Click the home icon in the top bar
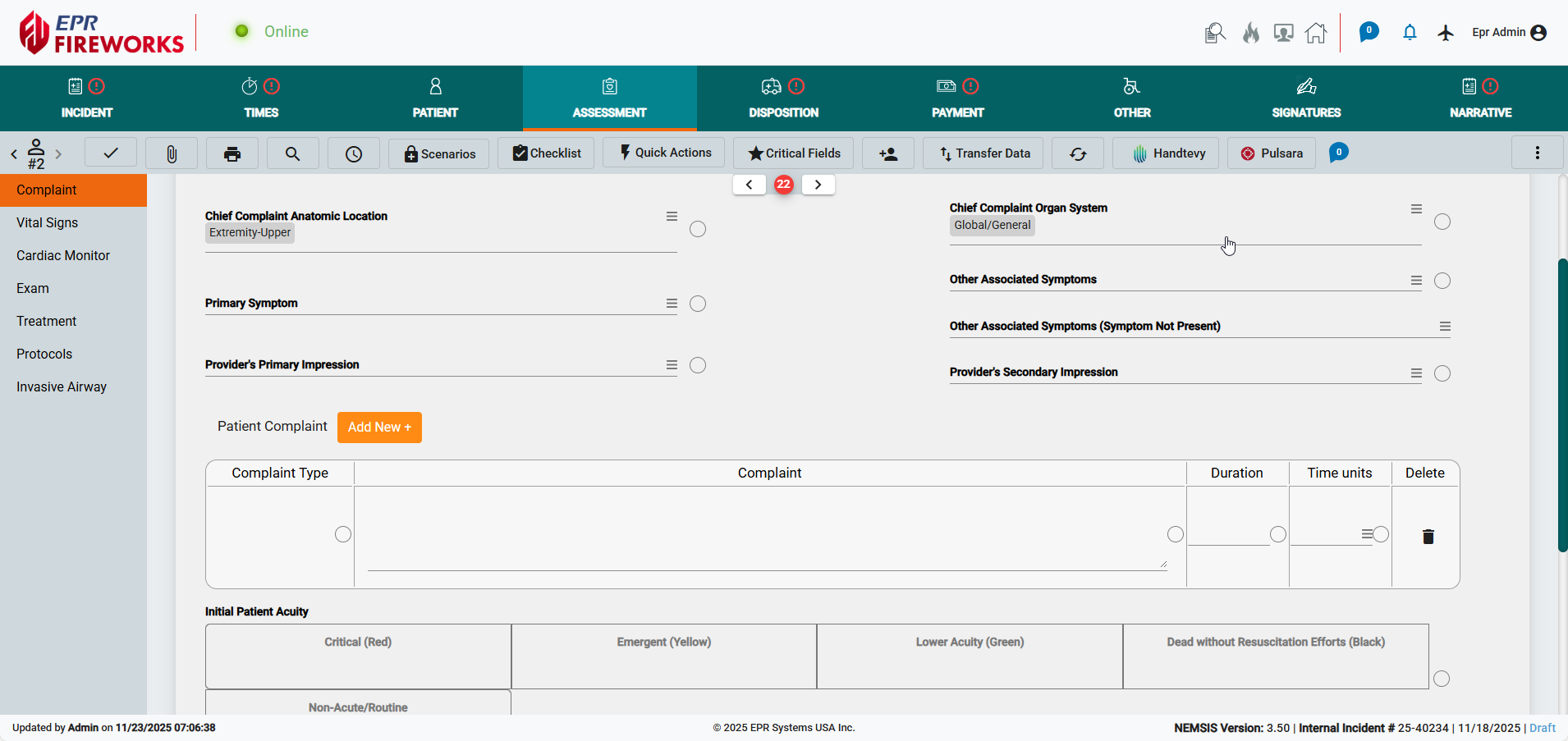This screenshot has width=1568, height=741. tap(1316, 33)
